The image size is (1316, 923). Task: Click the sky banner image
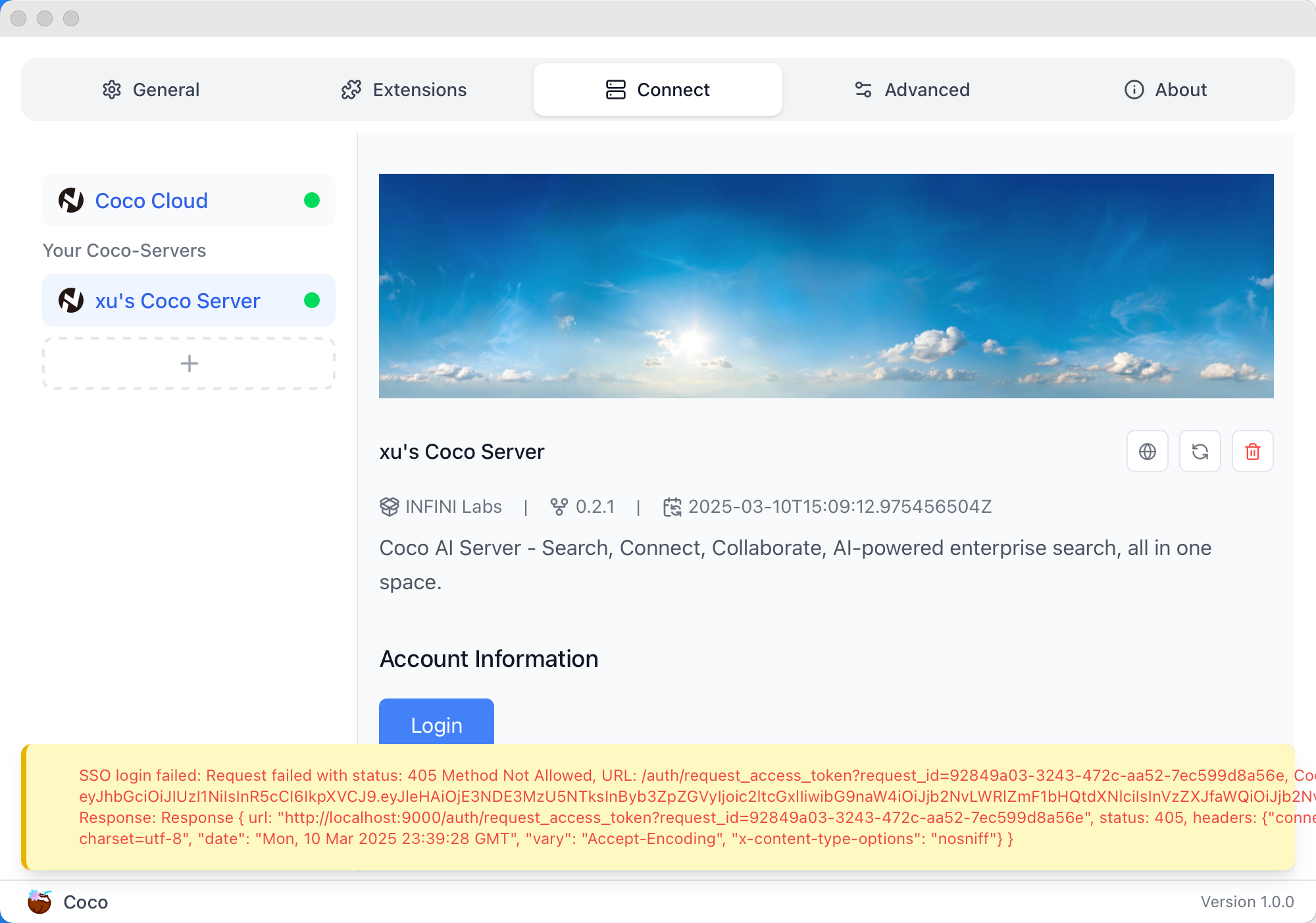point(826,286)
